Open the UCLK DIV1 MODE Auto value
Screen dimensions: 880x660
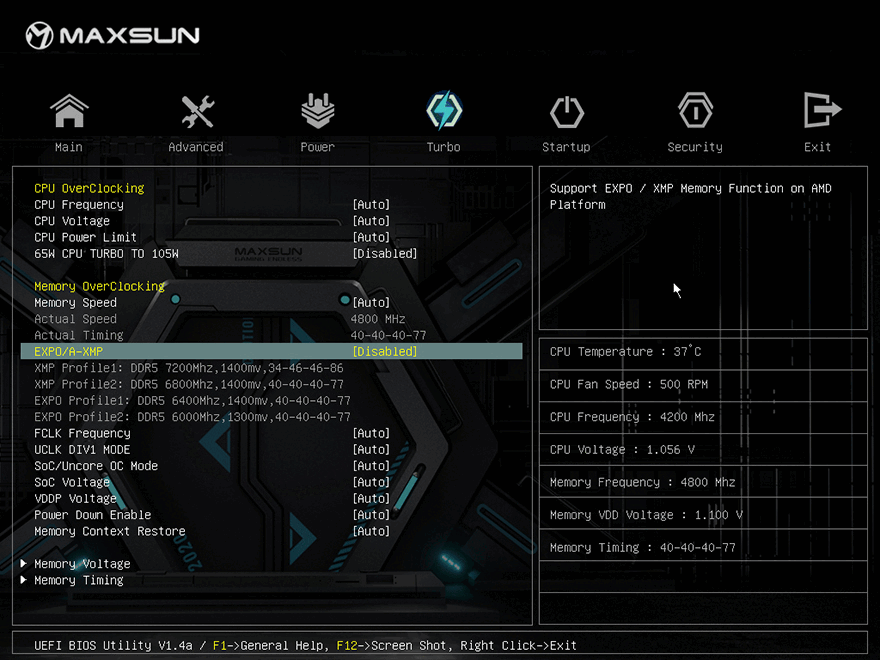[371, 450]
